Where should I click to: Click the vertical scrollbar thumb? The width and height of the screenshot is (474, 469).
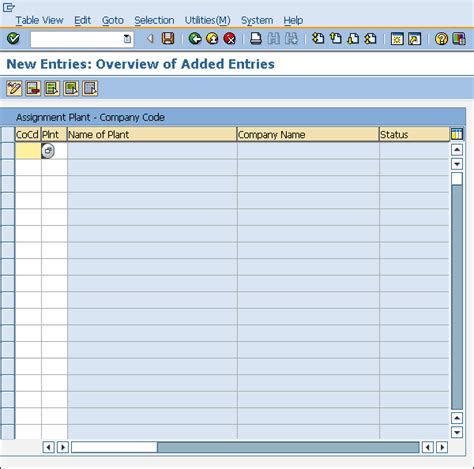coord(457,179)
